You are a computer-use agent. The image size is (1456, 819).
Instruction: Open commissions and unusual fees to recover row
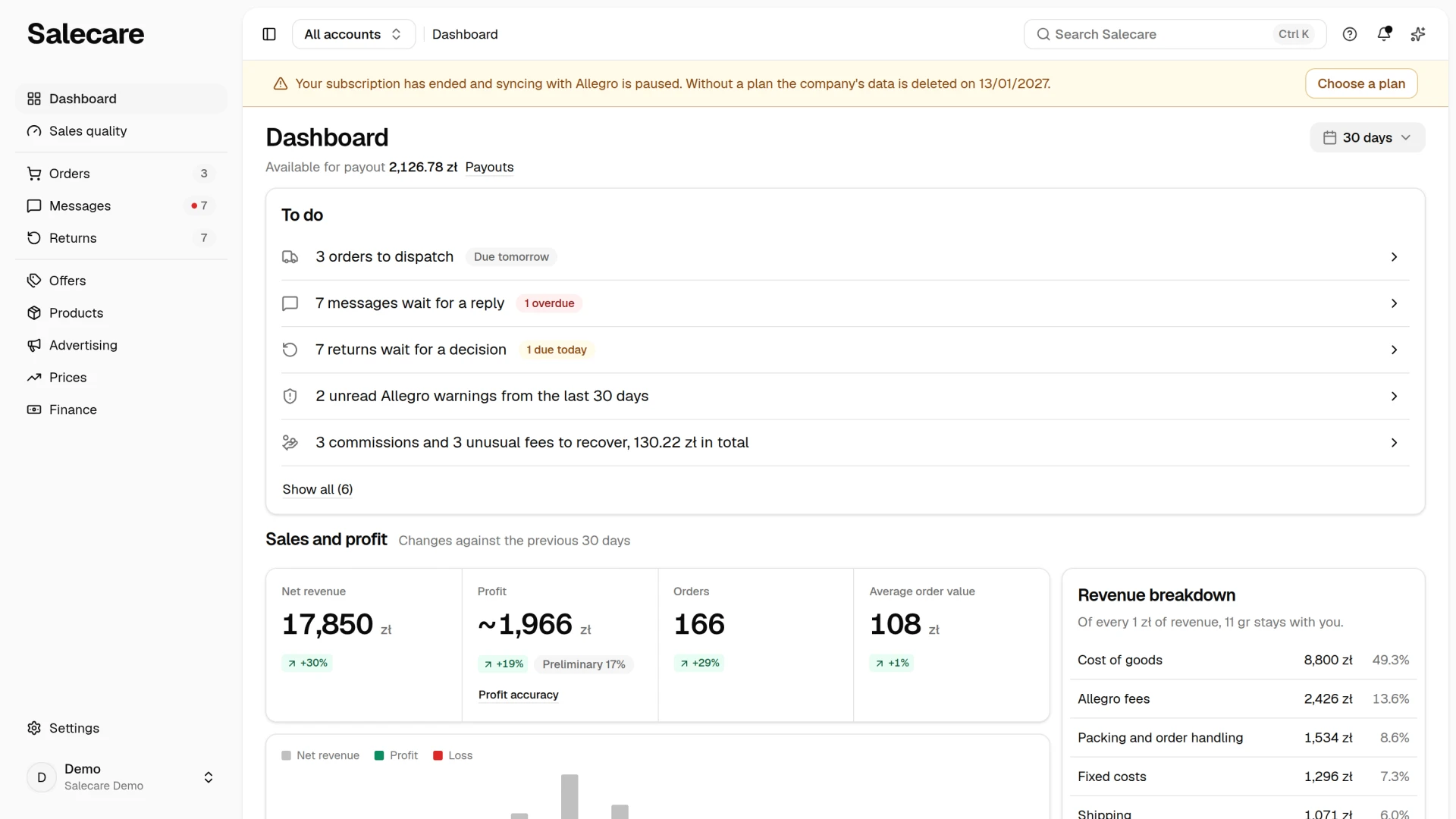tap(845, 443)
